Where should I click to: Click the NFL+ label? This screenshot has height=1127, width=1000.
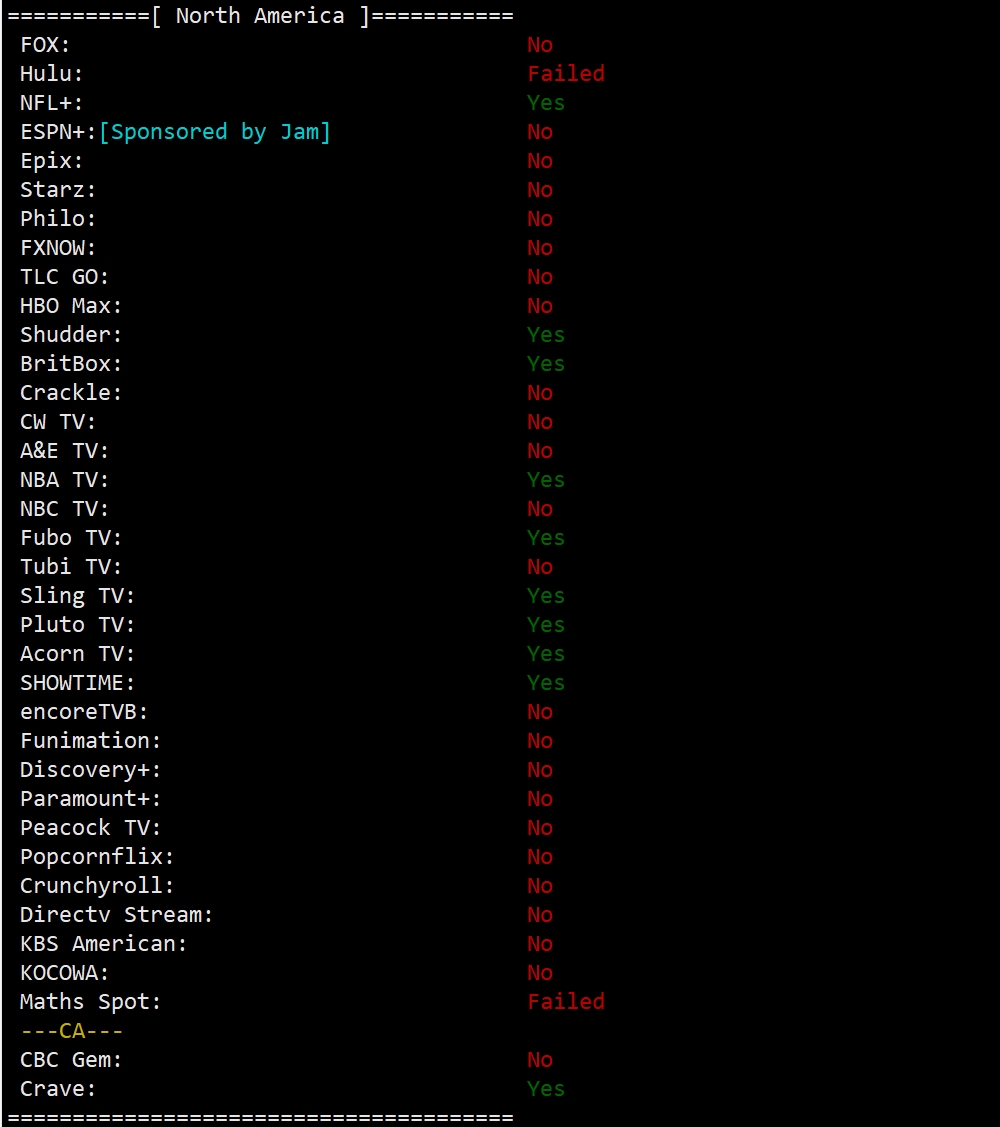point(52,103)
